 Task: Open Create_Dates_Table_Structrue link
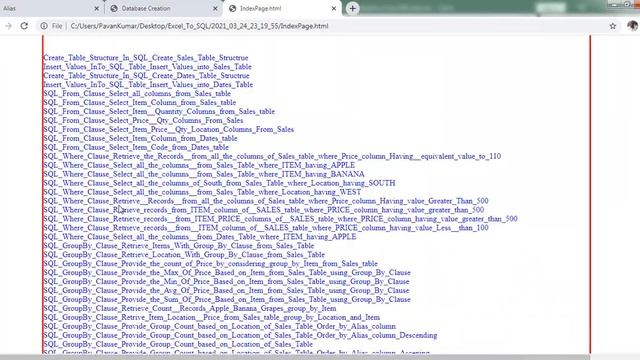pyautogui.click(x=146, y=76)
